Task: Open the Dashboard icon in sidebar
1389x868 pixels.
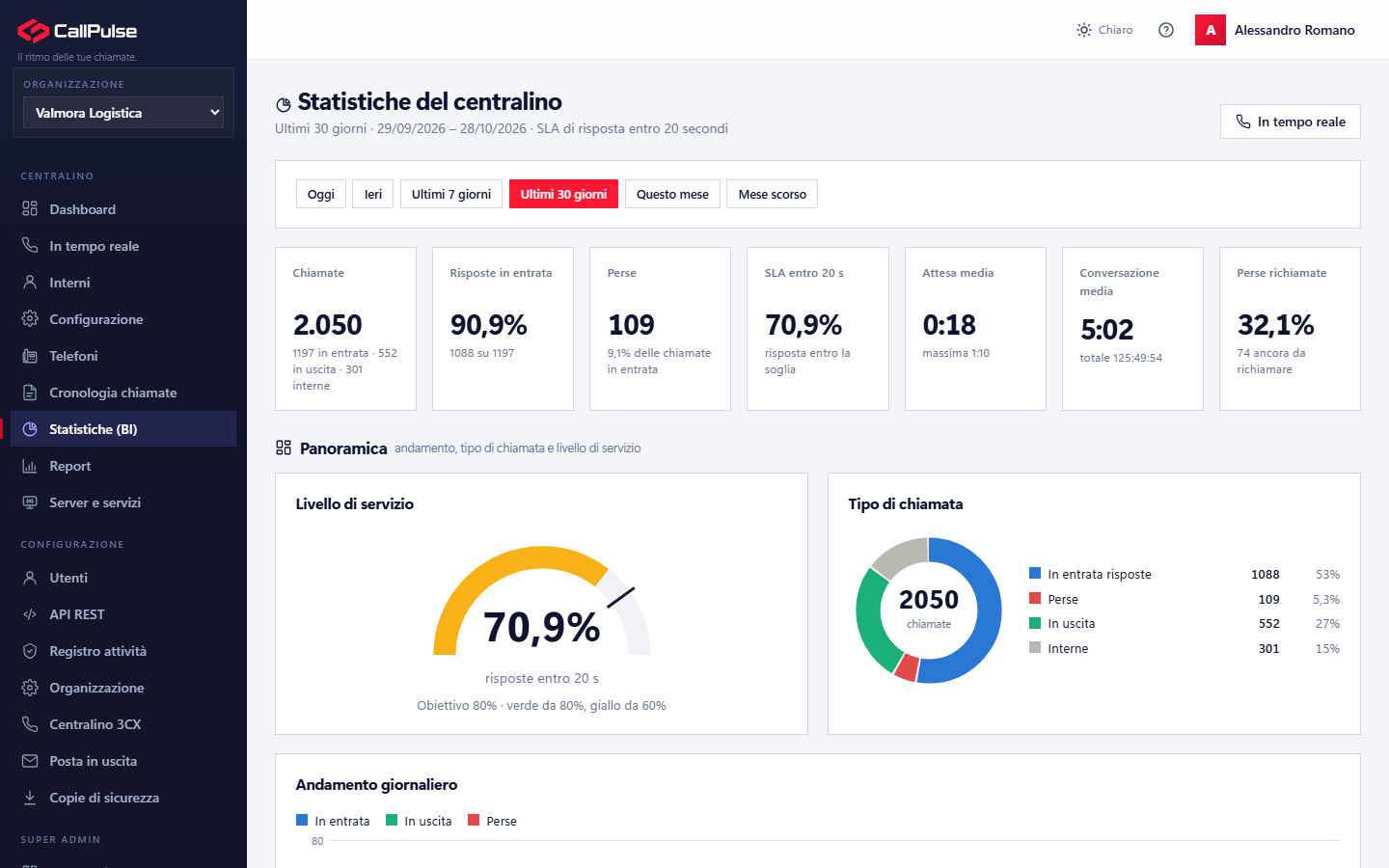Action: [30, 209]
